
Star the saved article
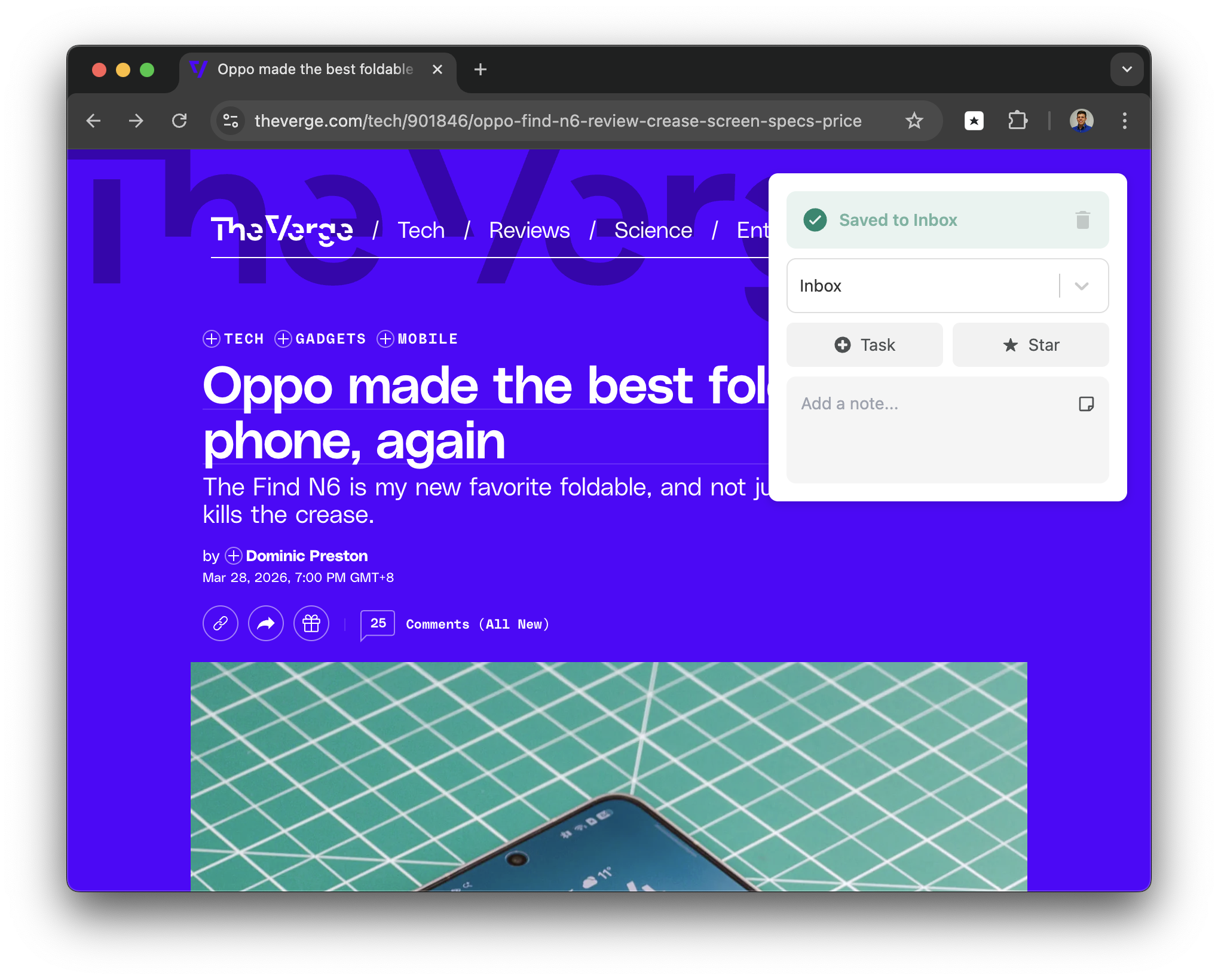tap(1030, 345)
